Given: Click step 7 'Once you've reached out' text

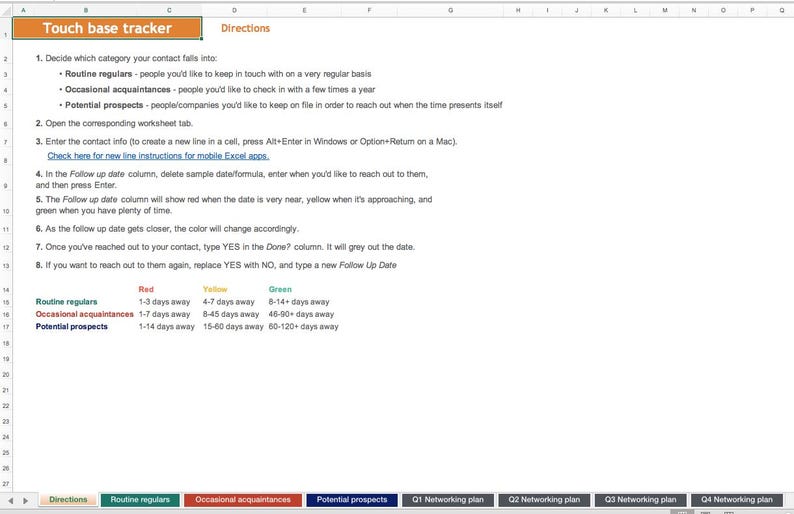Looking at the screenshot, I should coord(225,247).
